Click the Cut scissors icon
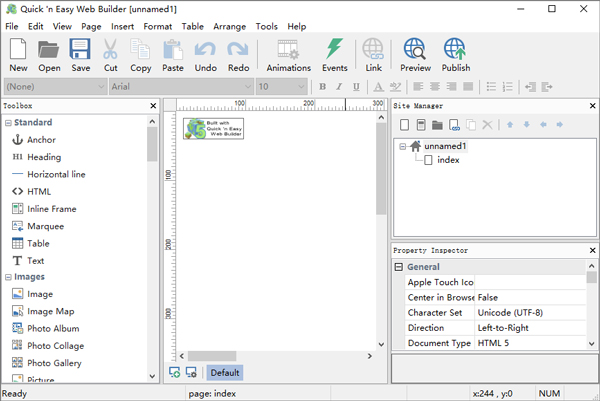The image size is (600, 401). click(x=110, y=55)
